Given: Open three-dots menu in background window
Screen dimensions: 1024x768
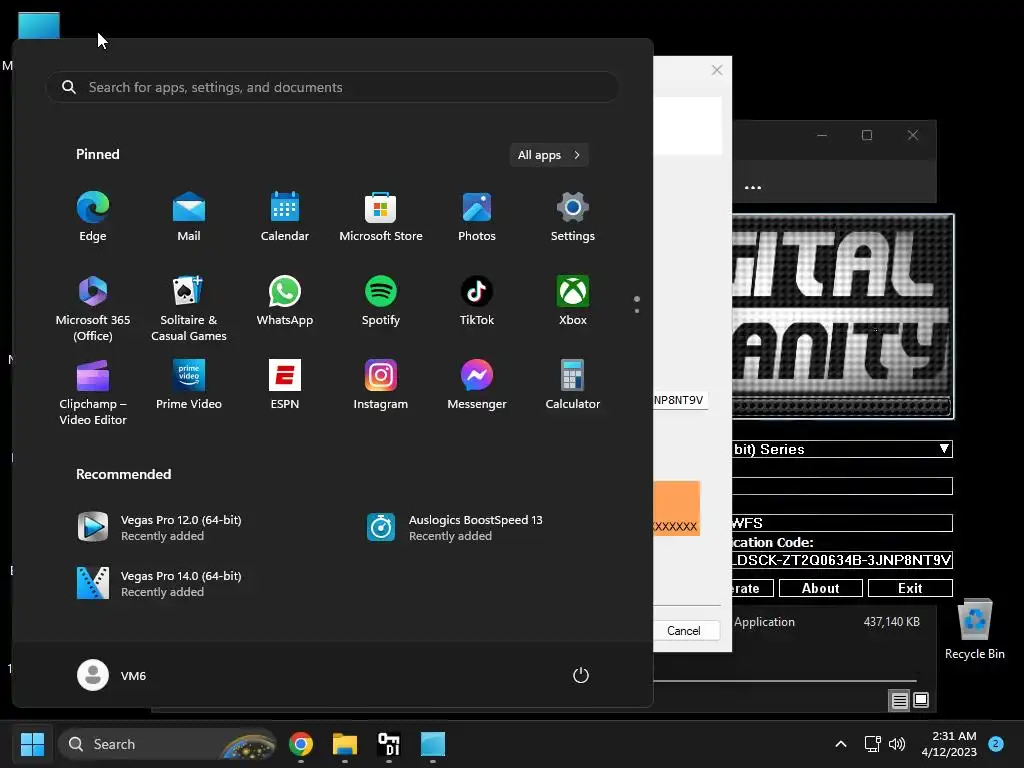Looking at the screenshot, I should pos(753,187).
